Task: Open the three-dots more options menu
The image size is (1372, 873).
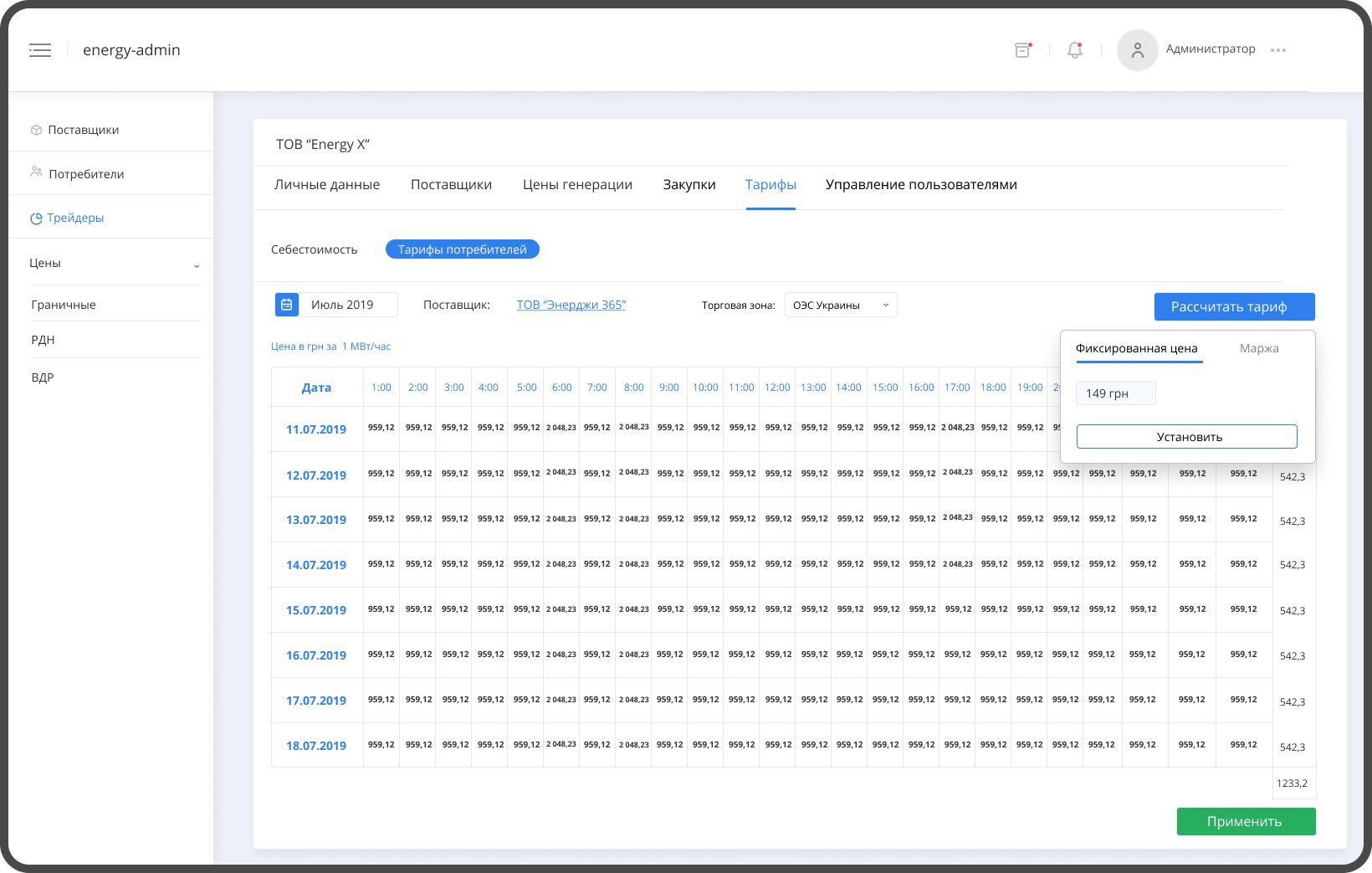Action: click(1277, 50)
